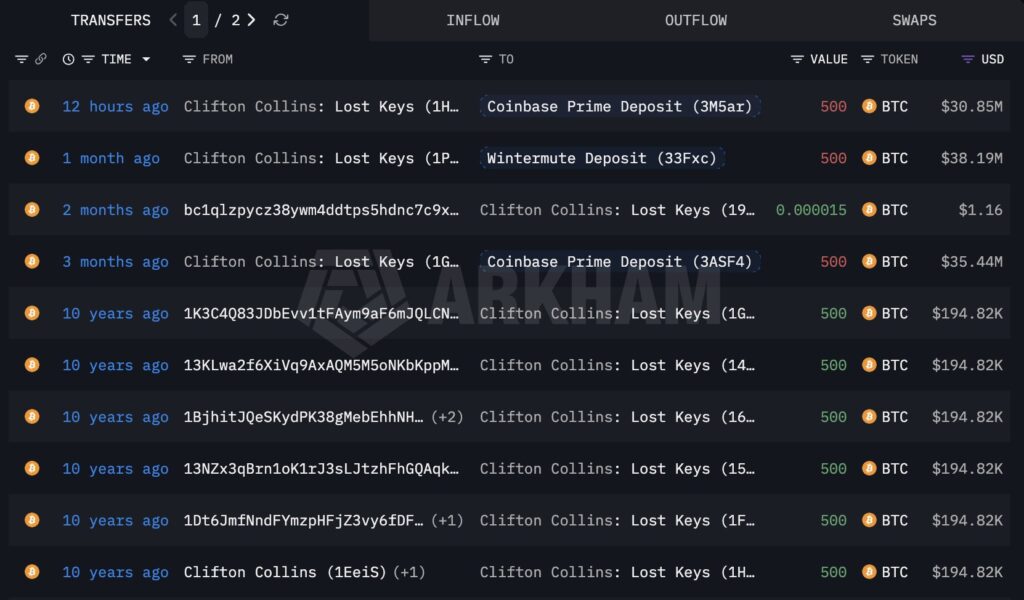The height and width of the screenshot is (600, 1024).
Task: Open sender address 13KLwa2f6XiVq9AxAQM5M5oNKbKppM…
Action: pos(321,365)
